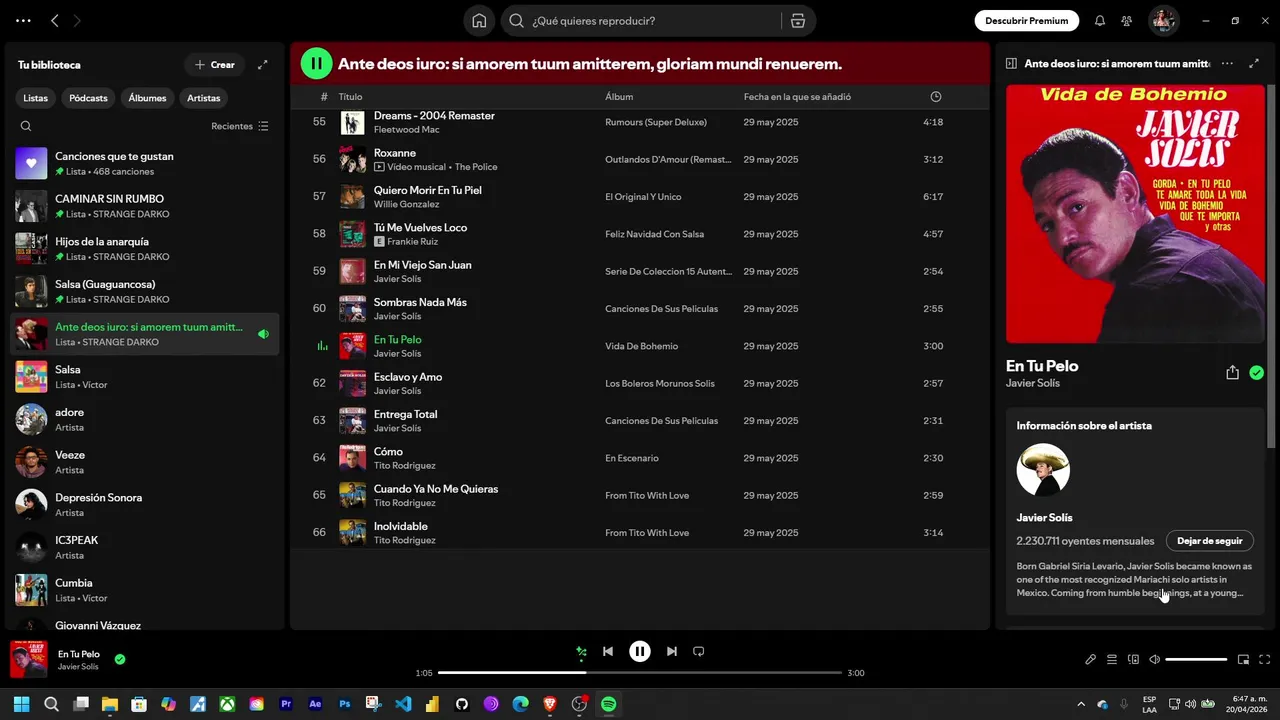This screenshot has height=720, width=1280.
Task: Open Windows Start menu
Action: pyautogui.click(x=22, y=704)
